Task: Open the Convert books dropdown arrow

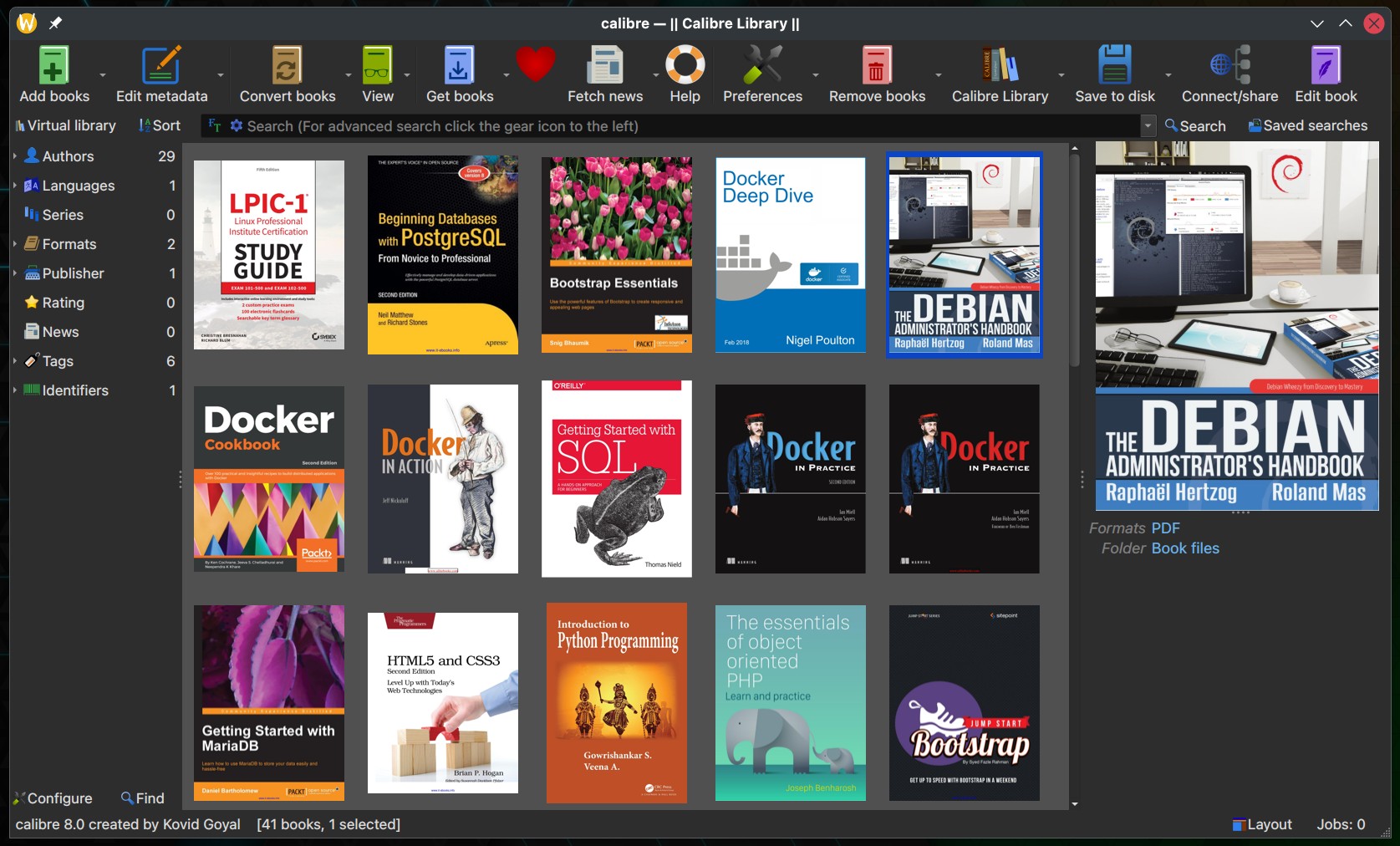Action: [x=349, y=75]
